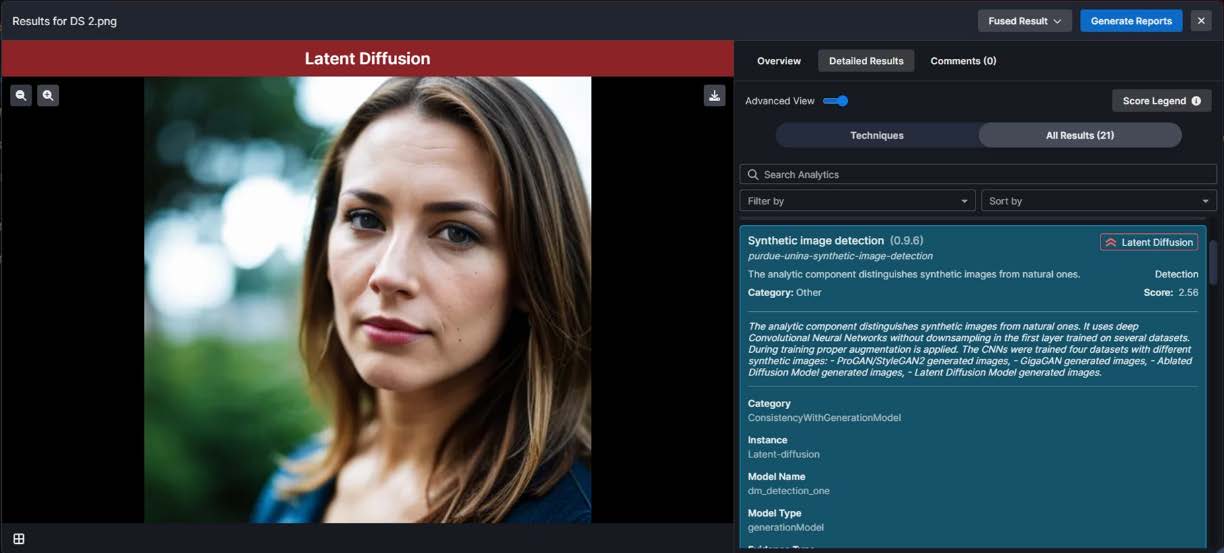
Task: Switch to the Techniques view
Action: click(877, 136)
